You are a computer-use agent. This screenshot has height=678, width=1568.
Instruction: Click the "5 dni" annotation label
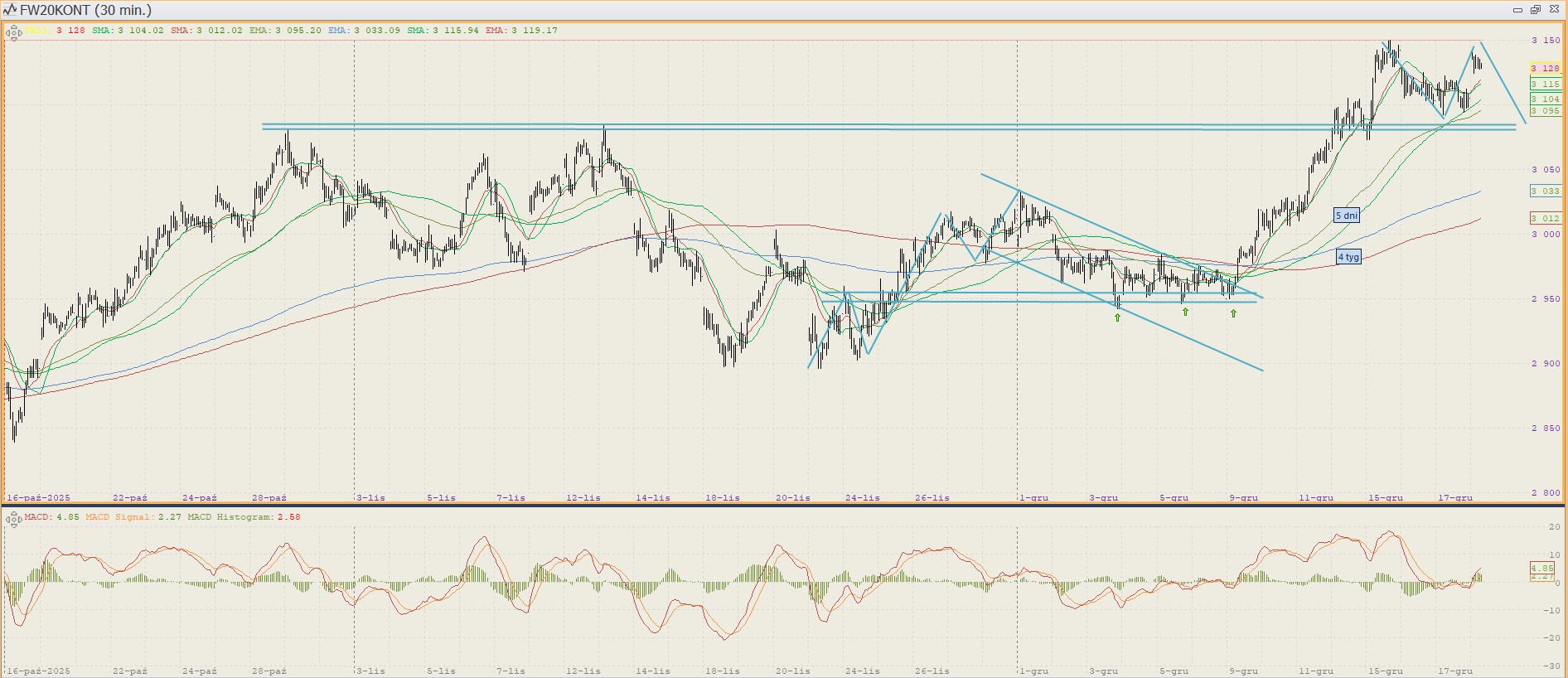1347,216
